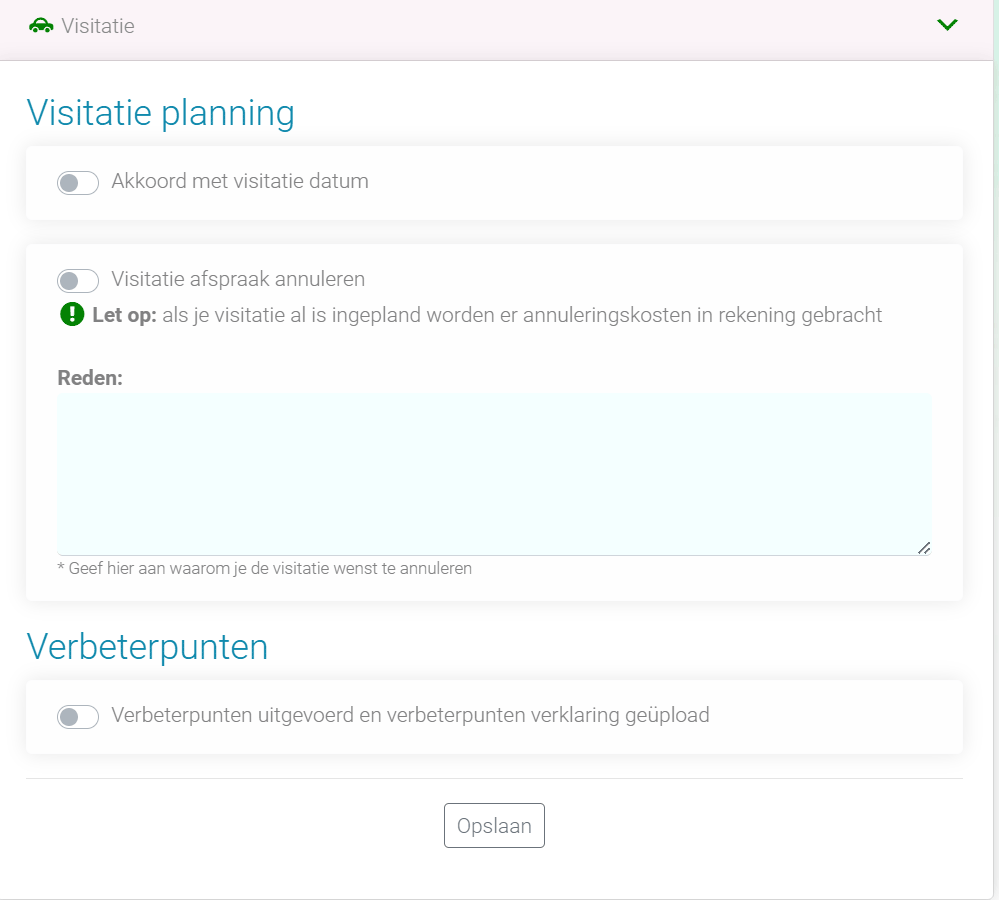Click the hint text below the Reden field

click(x=265, y=568)
